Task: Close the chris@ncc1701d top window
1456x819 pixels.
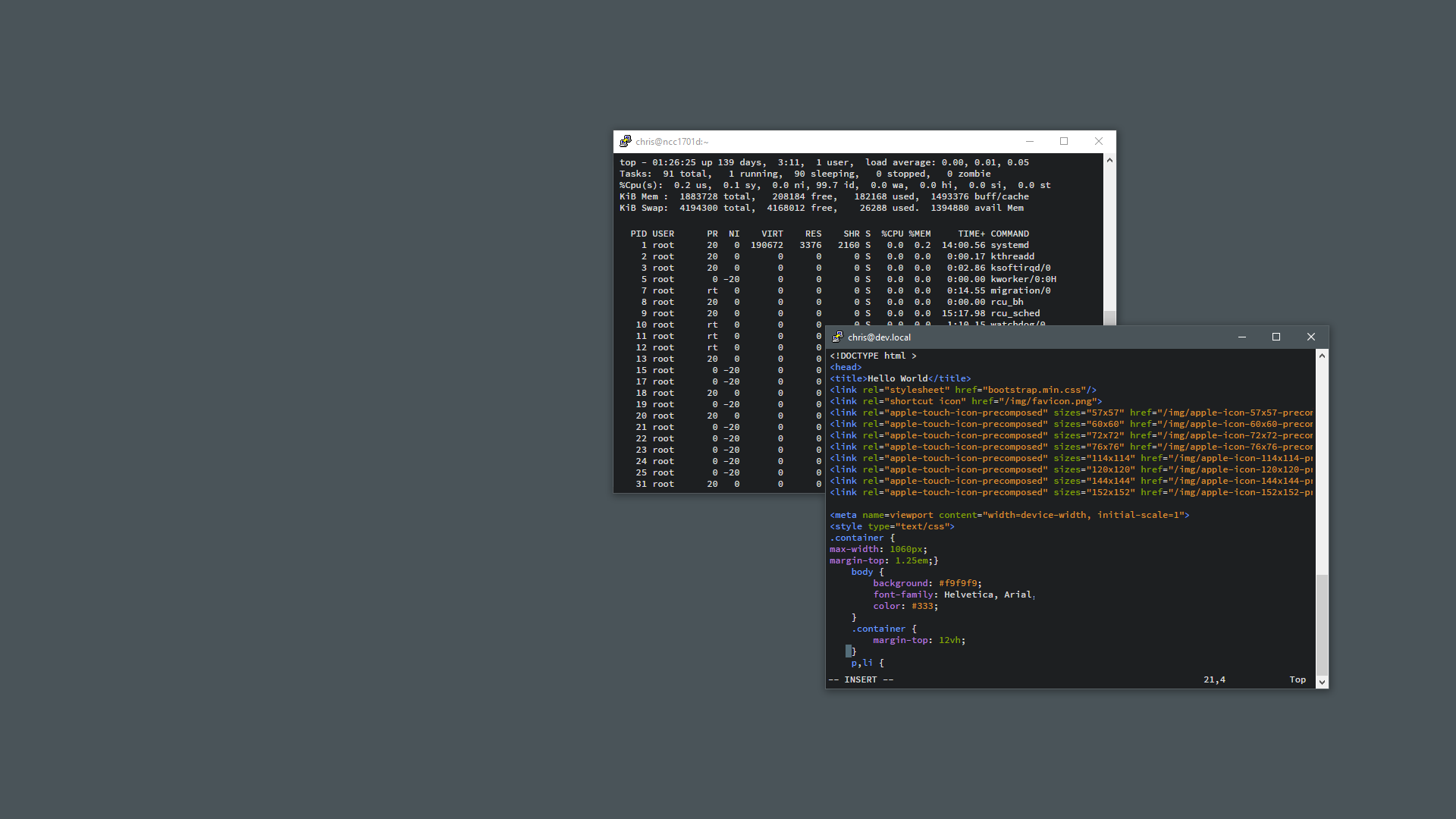Action: [1099, 142]
